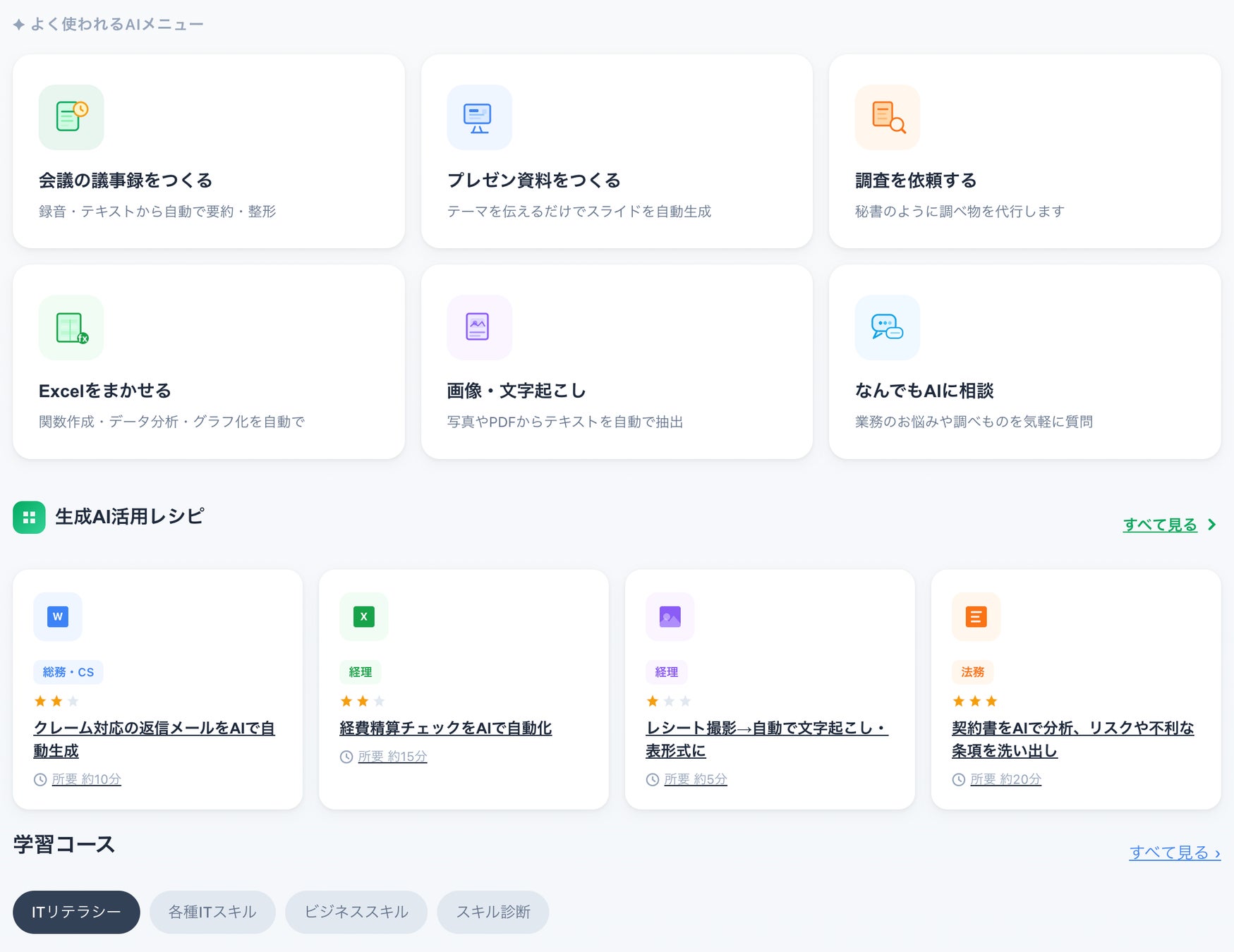Click the orange 法務 category tag
The image size is (1234, 952).
click(x=973, y=672)
